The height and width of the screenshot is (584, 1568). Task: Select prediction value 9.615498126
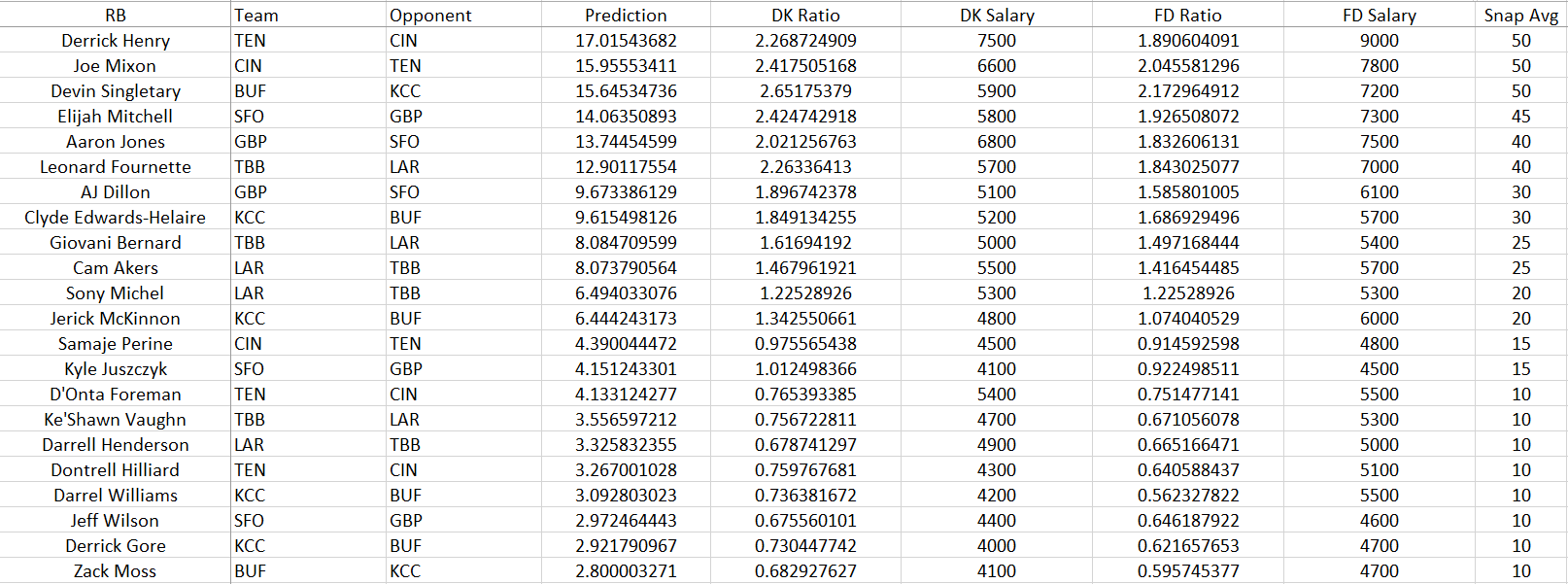click(626, 217)
